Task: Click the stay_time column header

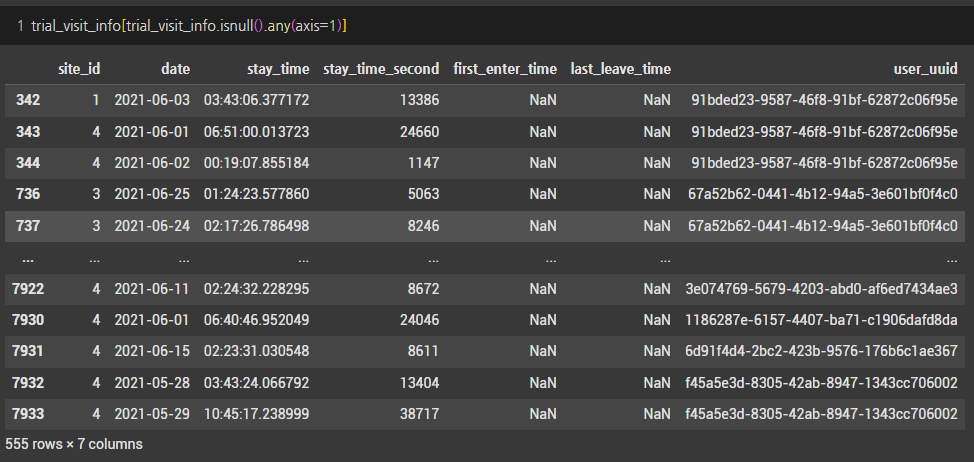Action: [278, 69]
